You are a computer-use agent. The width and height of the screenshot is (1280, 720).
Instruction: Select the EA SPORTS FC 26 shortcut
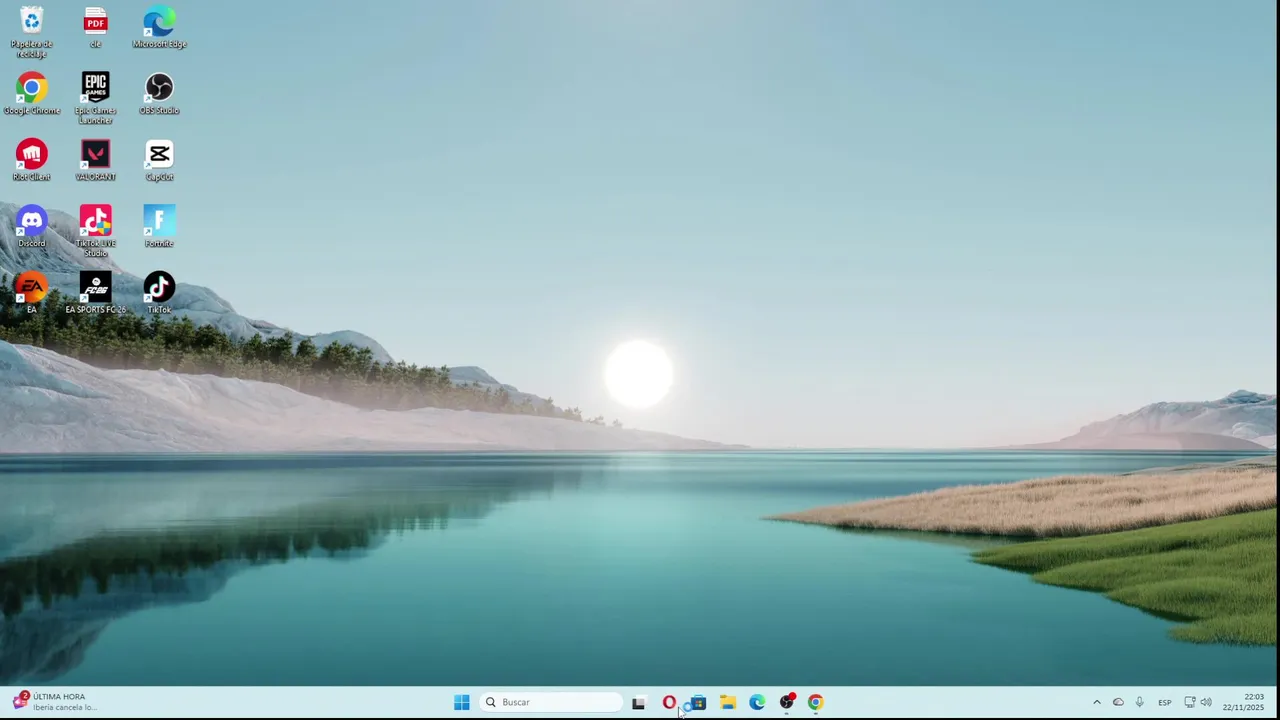click(x=96, y=293)
